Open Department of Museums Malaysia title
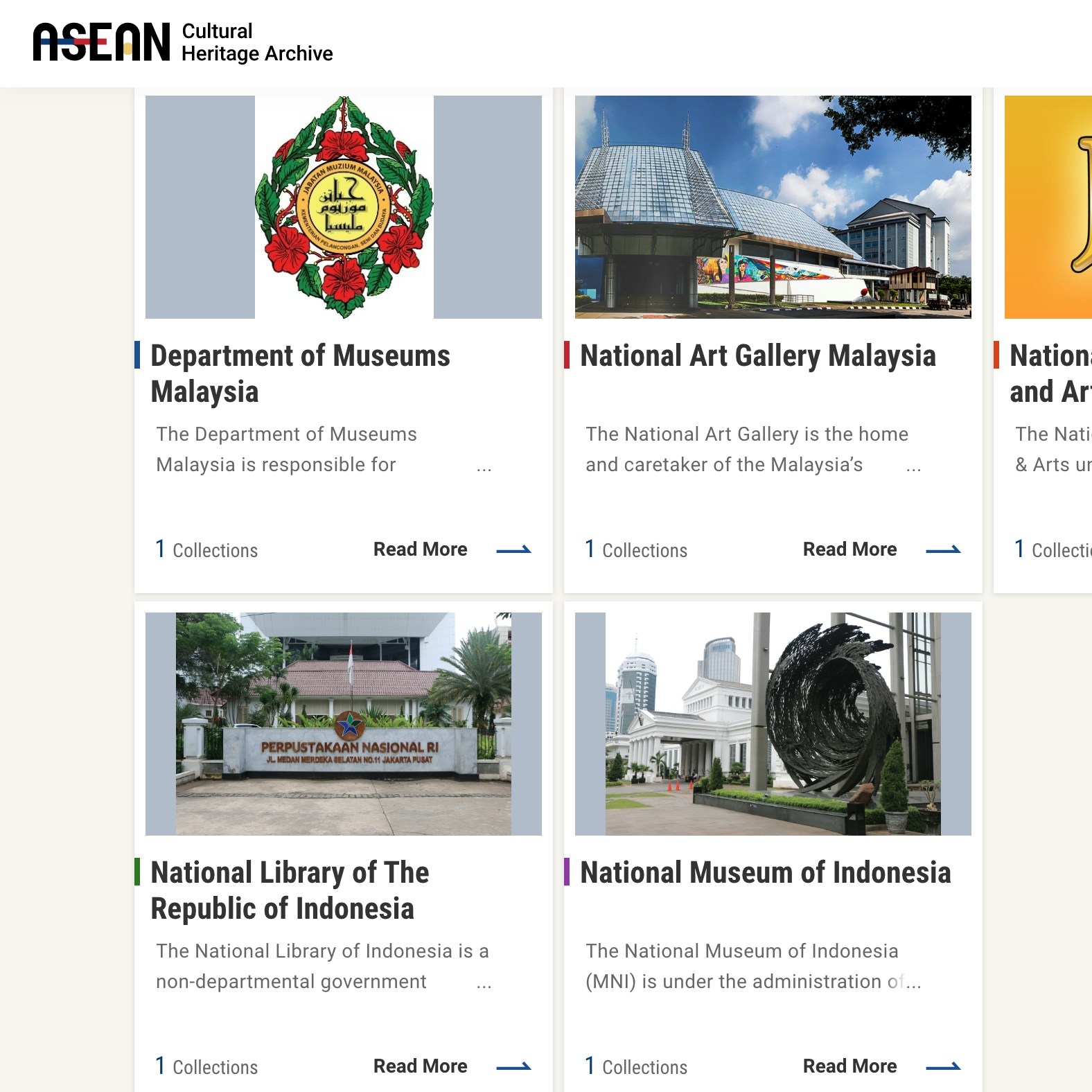 (300, 373)
